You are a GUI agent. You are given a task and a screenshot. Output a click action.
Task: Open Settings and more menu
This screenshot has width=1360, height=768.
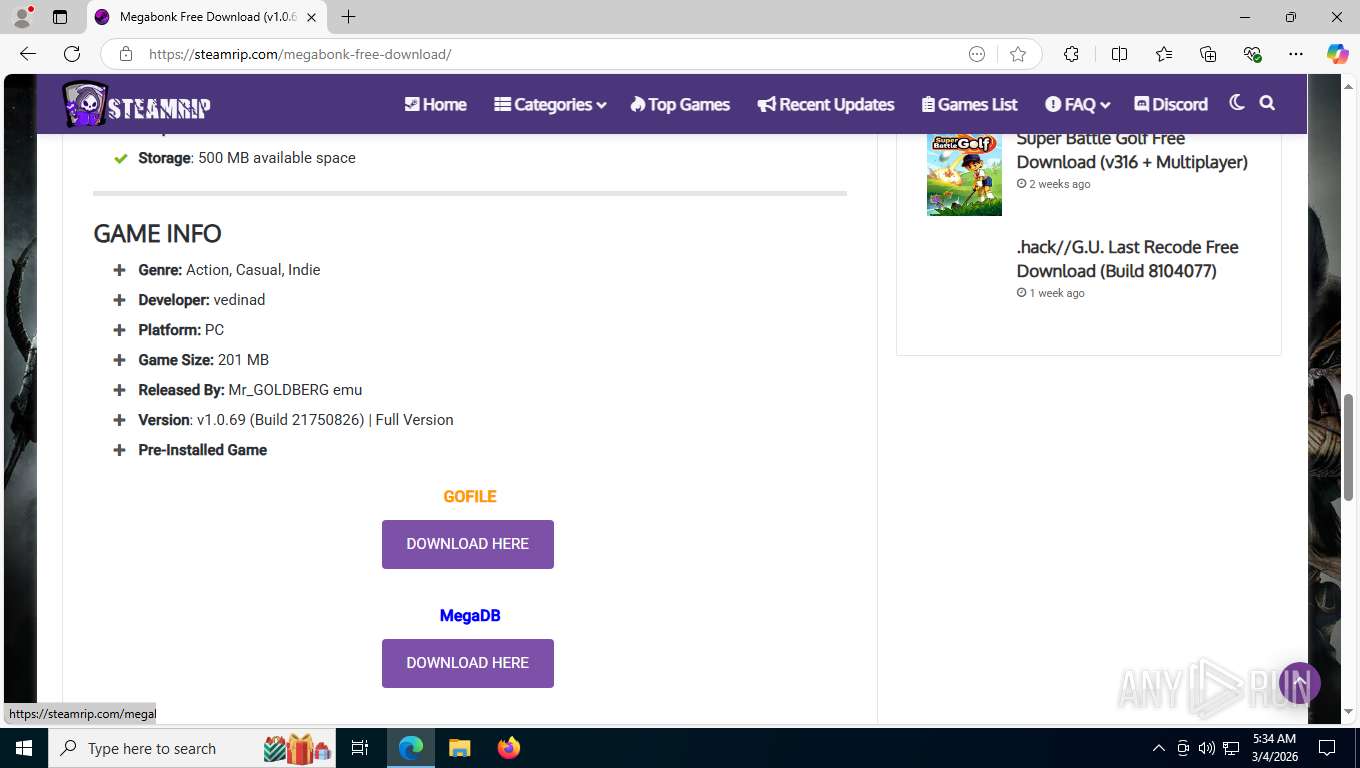pos(1296,54)
